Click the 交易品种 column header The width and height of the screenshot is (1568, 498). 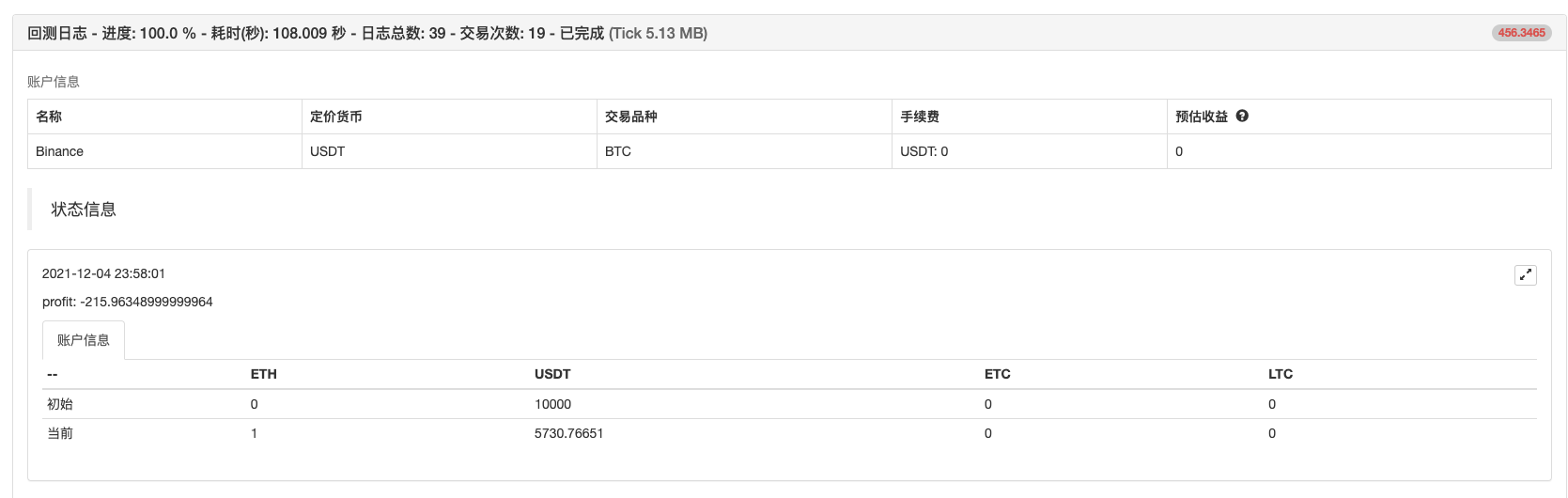click(x=630, y=117)
